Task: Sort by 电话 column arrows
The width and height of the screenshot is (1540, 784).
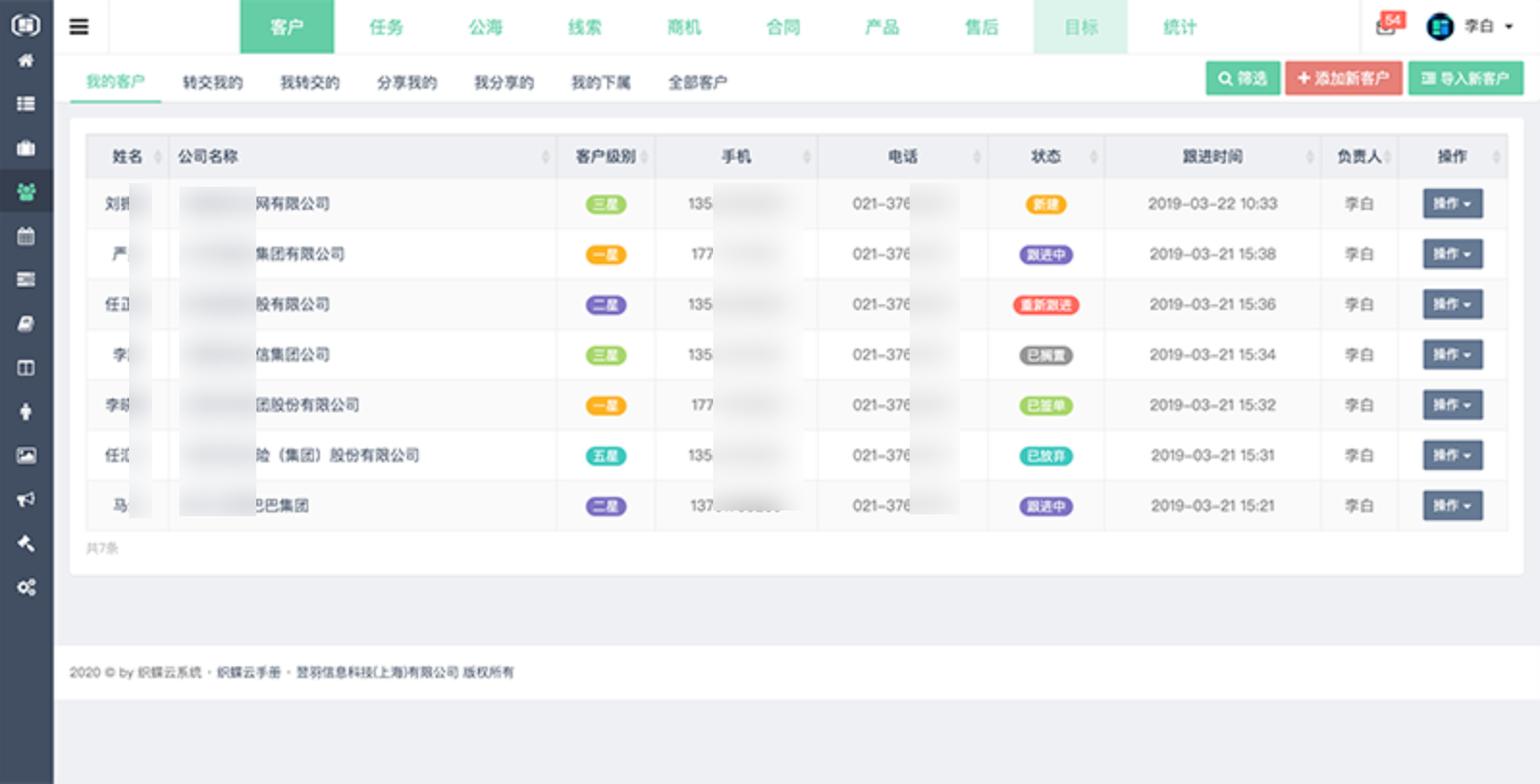Action: point(976,157)
